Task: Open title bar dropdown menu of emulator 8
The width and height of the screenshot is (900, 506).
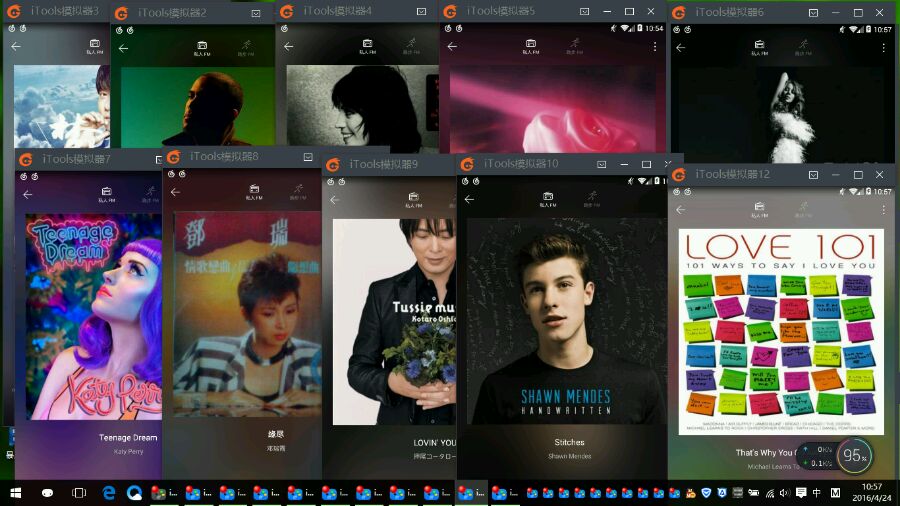Action: tap(308, 157)
